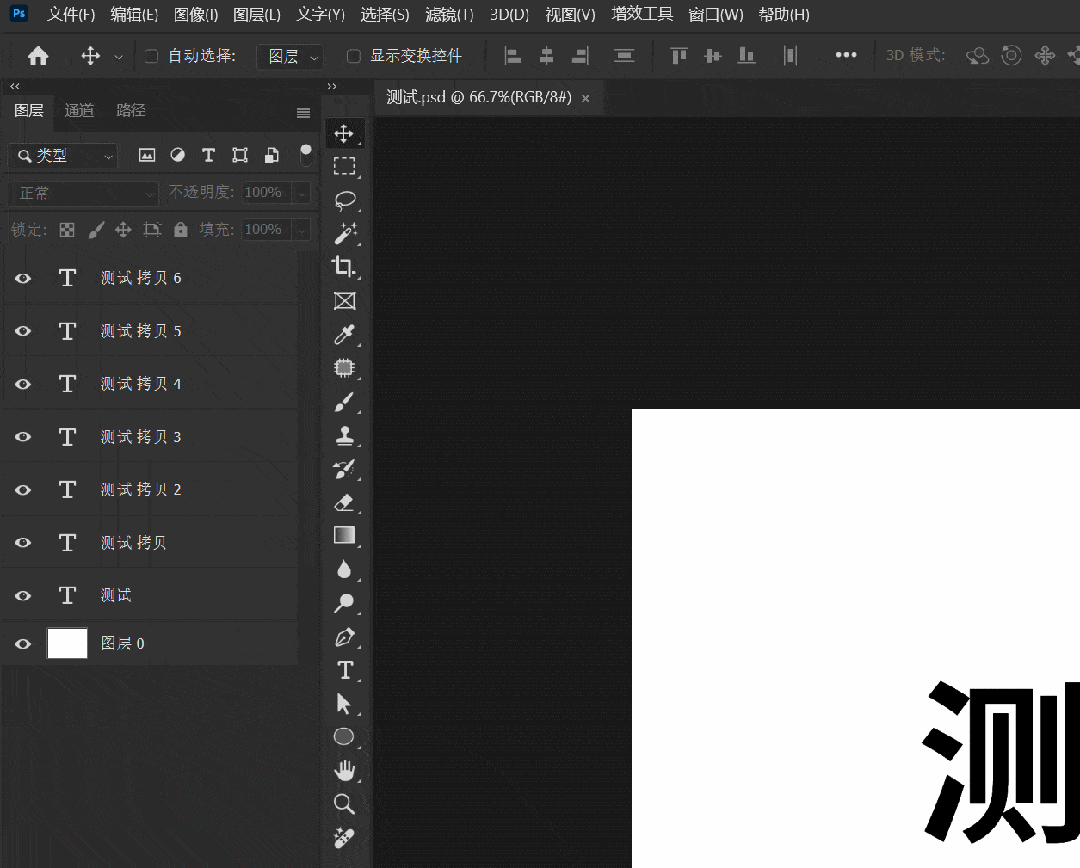Select the Brush tool
The width and height of the screenshot is (1080, 868).
coord(344,402)
